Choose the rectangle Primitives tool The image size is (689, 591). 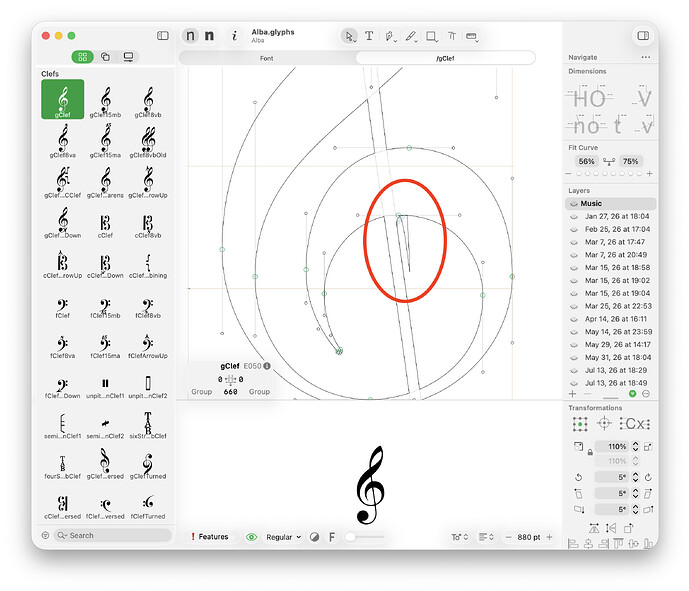432,36
